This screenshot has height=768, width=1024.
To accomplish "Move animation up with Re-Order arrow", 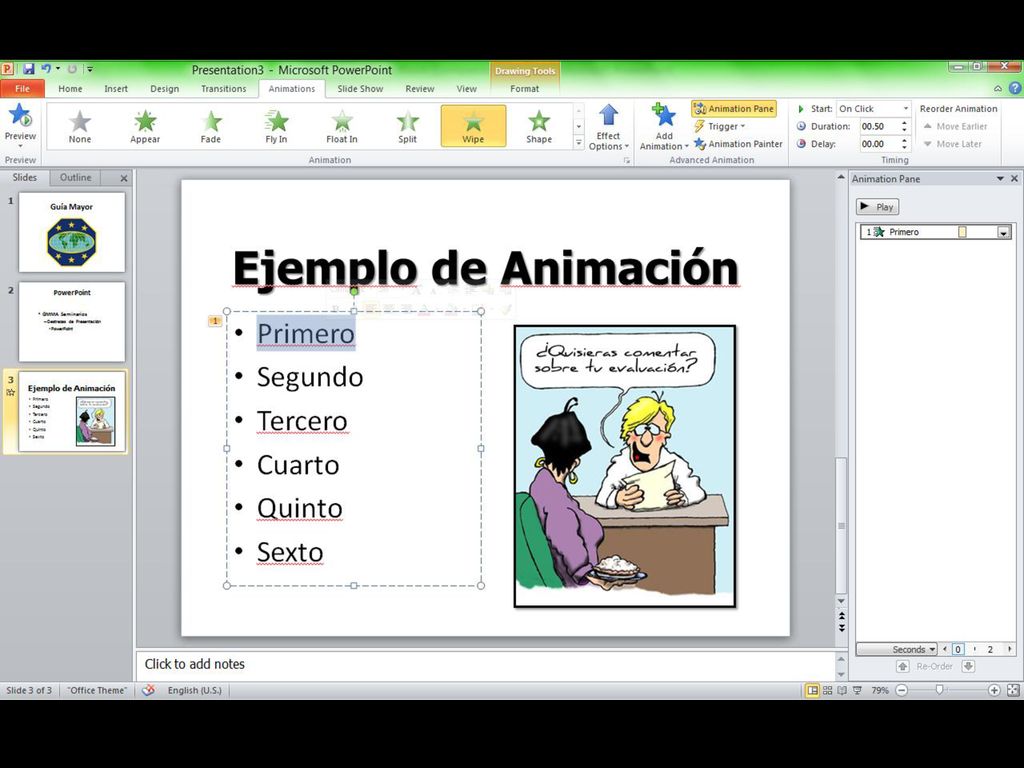I will click(903, 666).
